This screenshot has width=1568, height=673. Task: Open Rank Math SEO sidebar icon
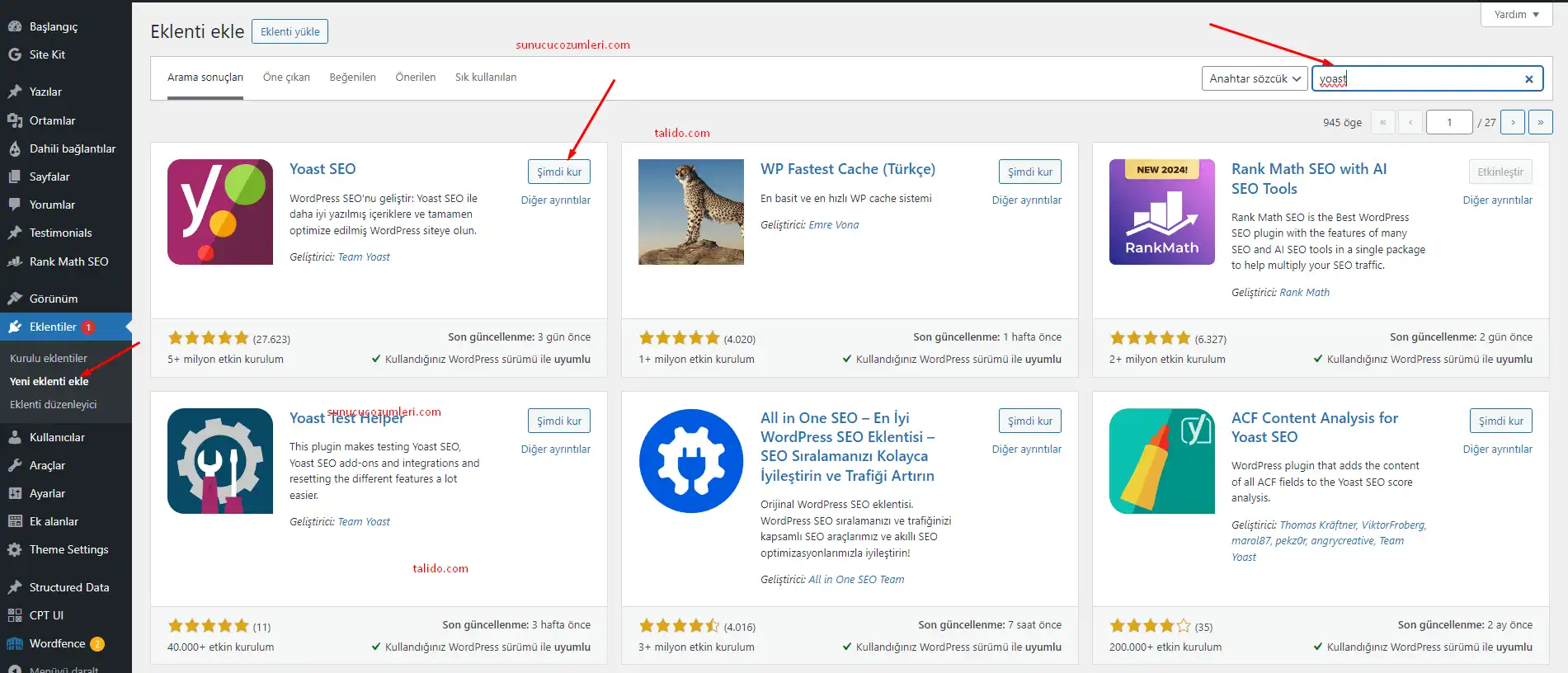[15, 261]
